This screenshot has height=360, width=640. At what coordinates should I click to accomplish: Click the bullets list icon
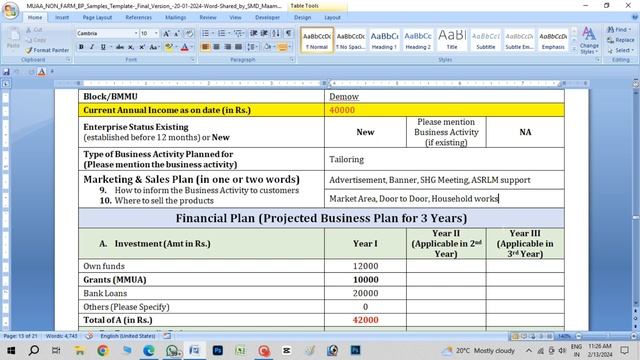point(205,33)
